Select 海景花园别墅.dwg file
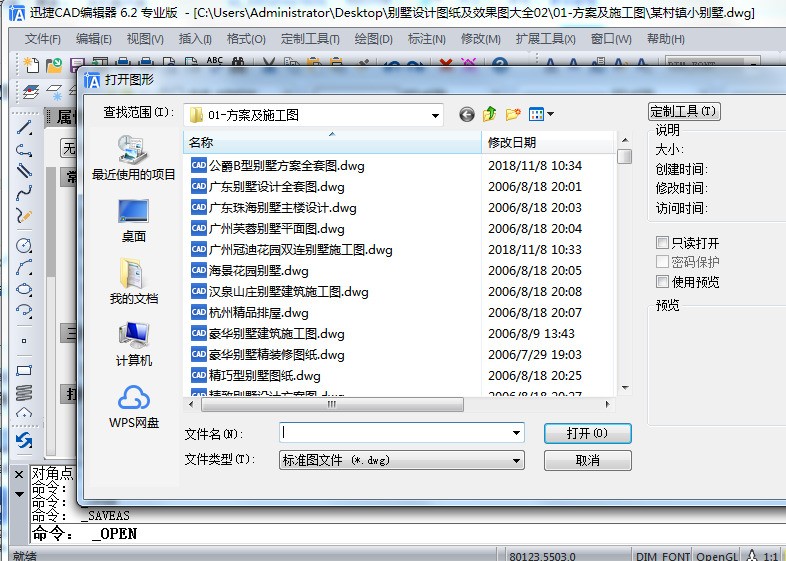The width and height of the screenshot is (786, 561). [x=258, y=271]
